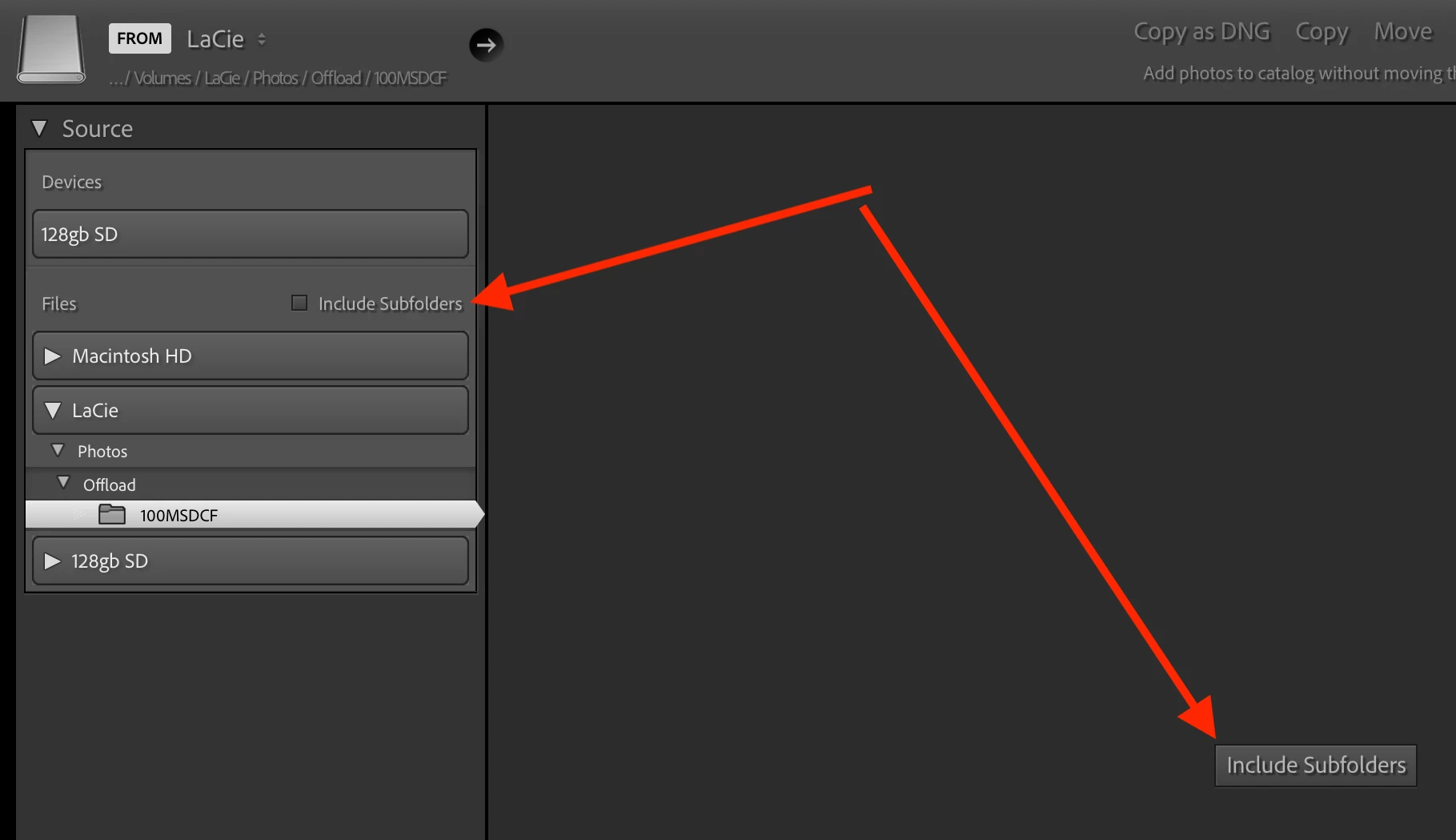Click the source path breadcrumb text

pyautogui.click(x=278, y=78)
